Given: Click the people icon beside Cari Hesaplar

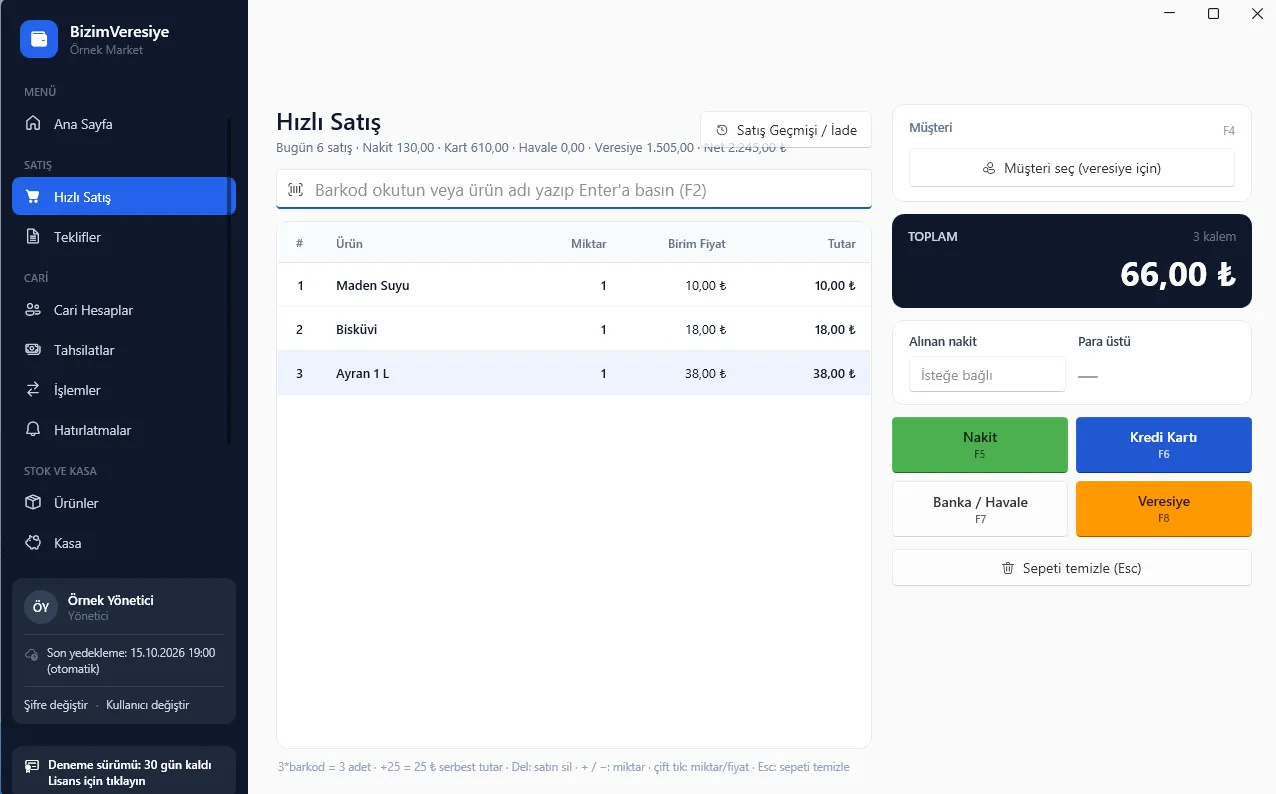Looking at the screenshot, I should click(33, 310).
